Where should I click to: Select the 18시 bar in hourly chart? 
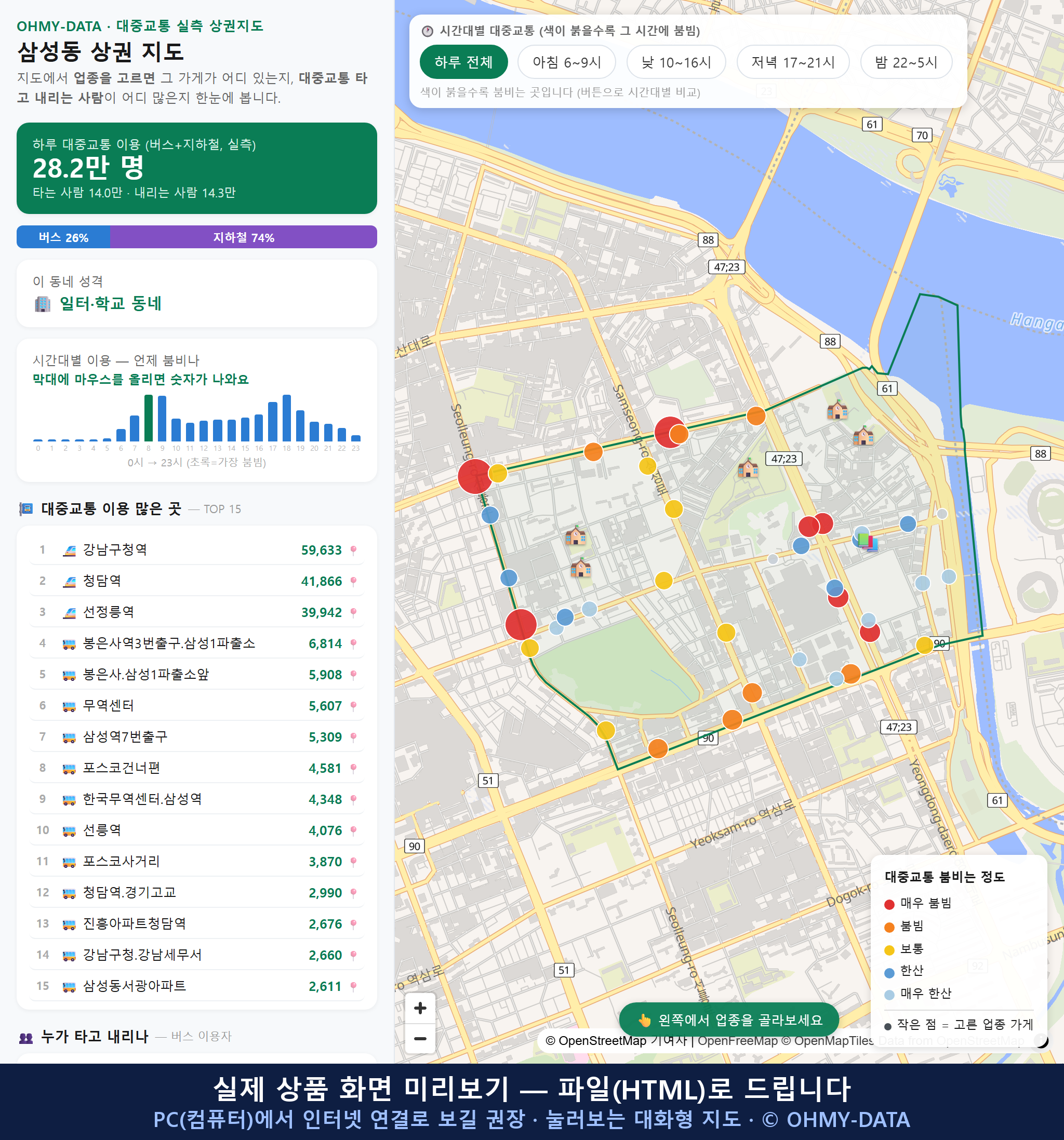(x=287, y=418)
